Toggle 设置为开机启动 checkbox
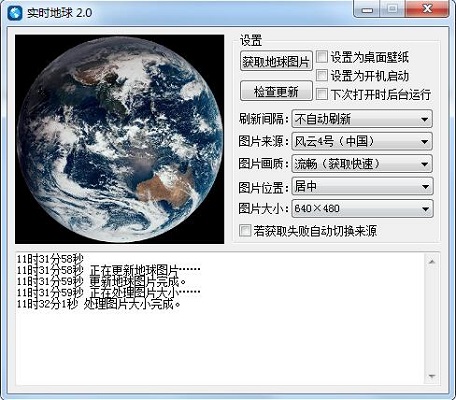456x400 pixels. pos(322,75)
